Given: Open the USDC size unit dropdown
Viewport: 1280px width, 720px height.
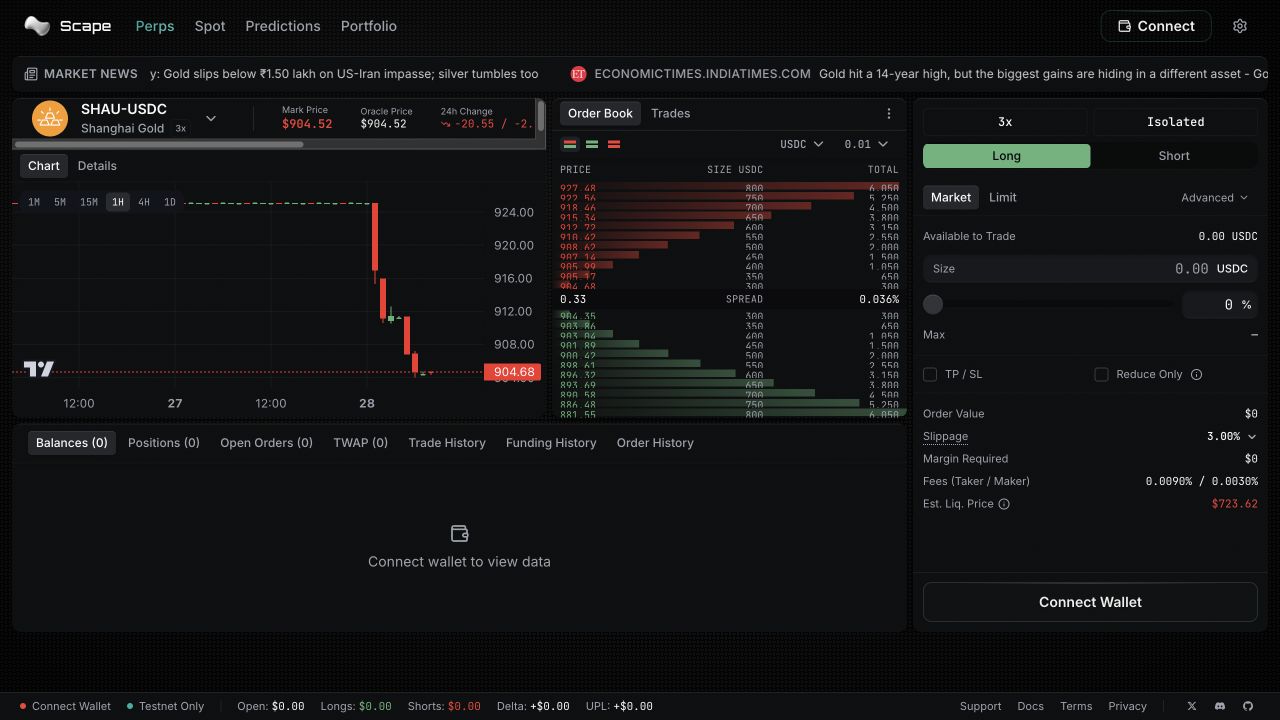Looking at the screenshot, I should [x=802, y=144].
